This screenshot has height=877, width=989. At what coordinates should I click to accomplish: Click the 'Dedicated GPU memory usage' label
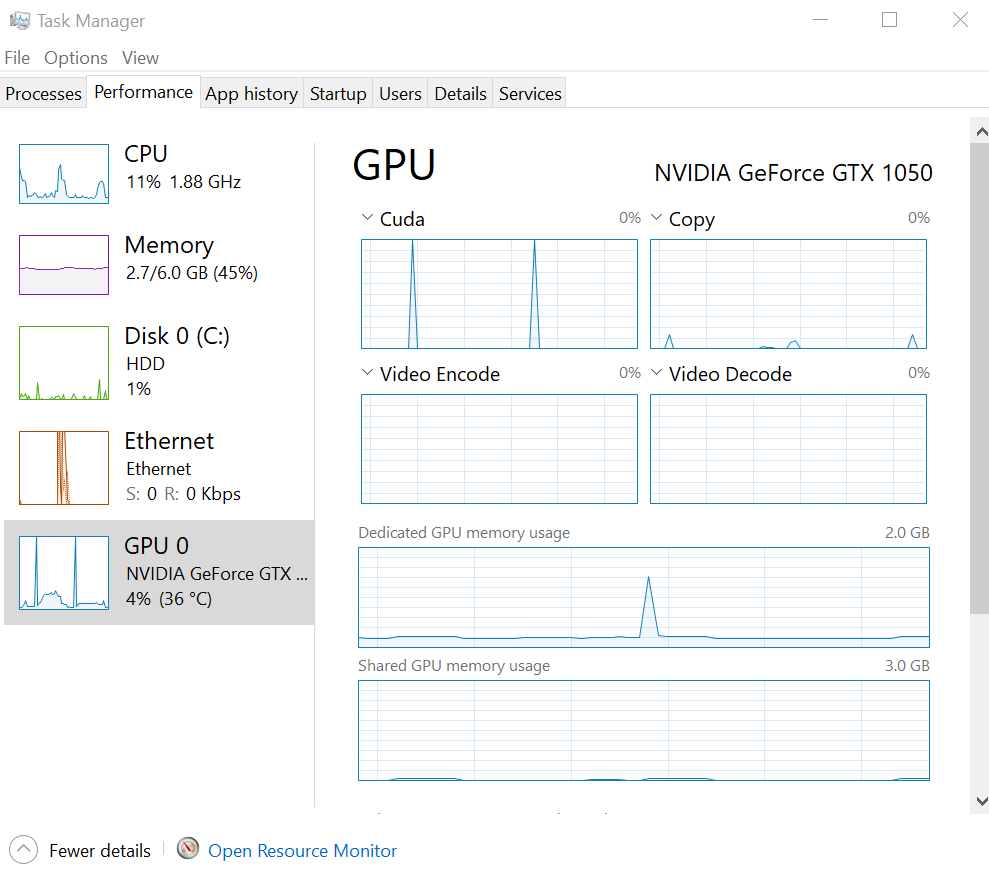click(464, 533)
